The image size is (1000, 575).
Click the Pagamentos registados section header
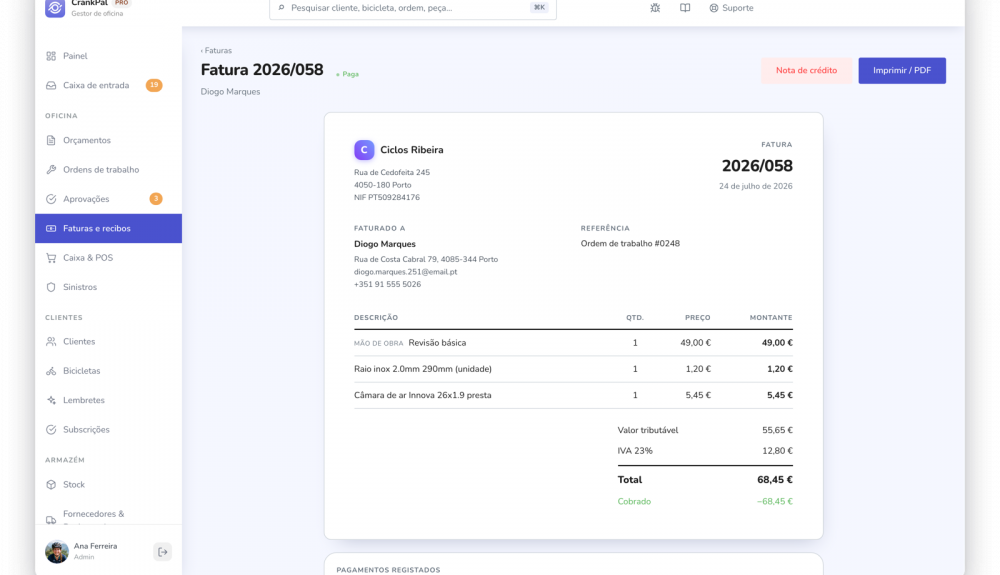click(388, 570)
